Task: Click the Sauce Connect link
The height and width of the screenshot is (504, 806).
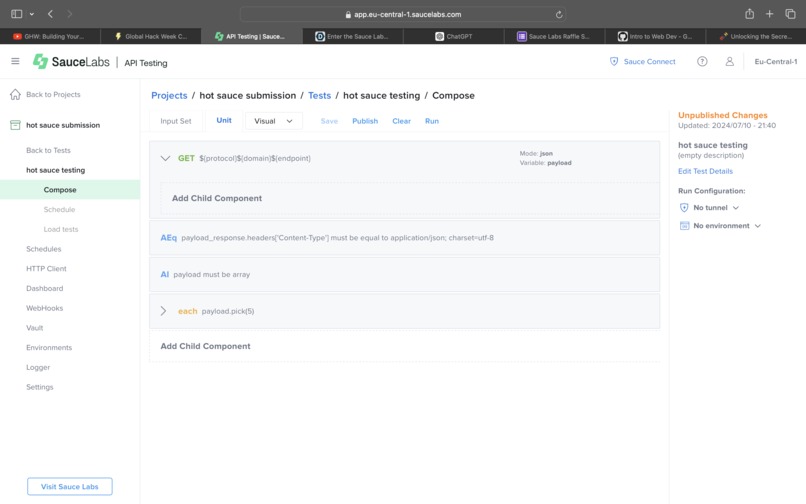Action: point(649,61)
